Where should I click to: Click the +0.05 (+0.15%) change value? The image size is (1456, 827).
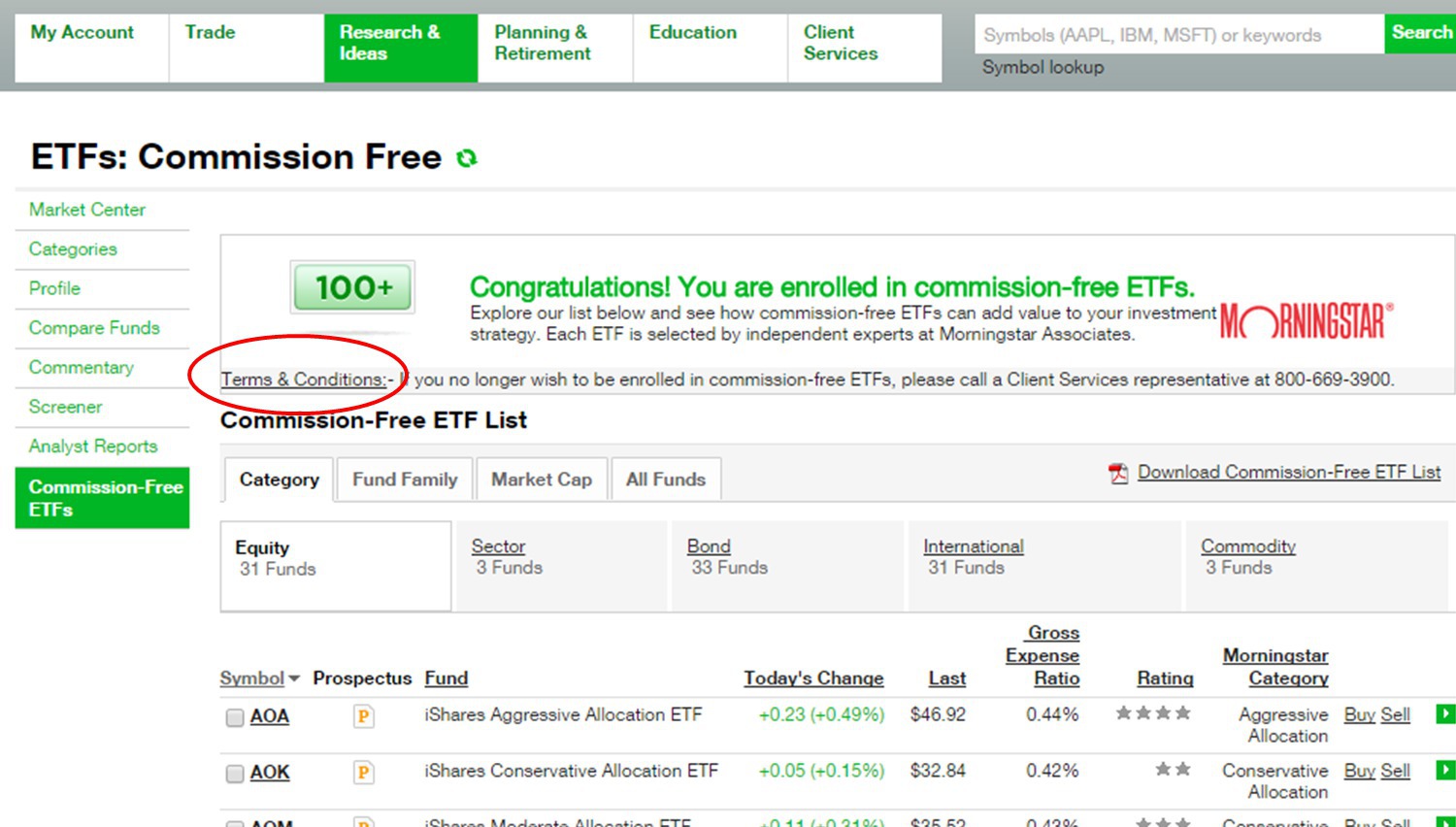point(821,772)
